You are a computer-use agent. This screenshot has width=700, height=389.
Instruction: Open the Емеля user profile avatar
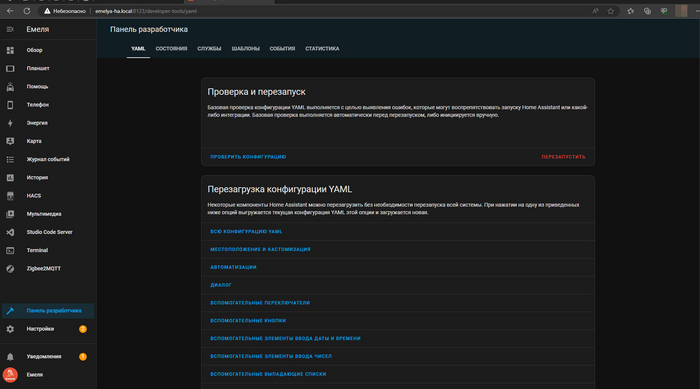10,375
